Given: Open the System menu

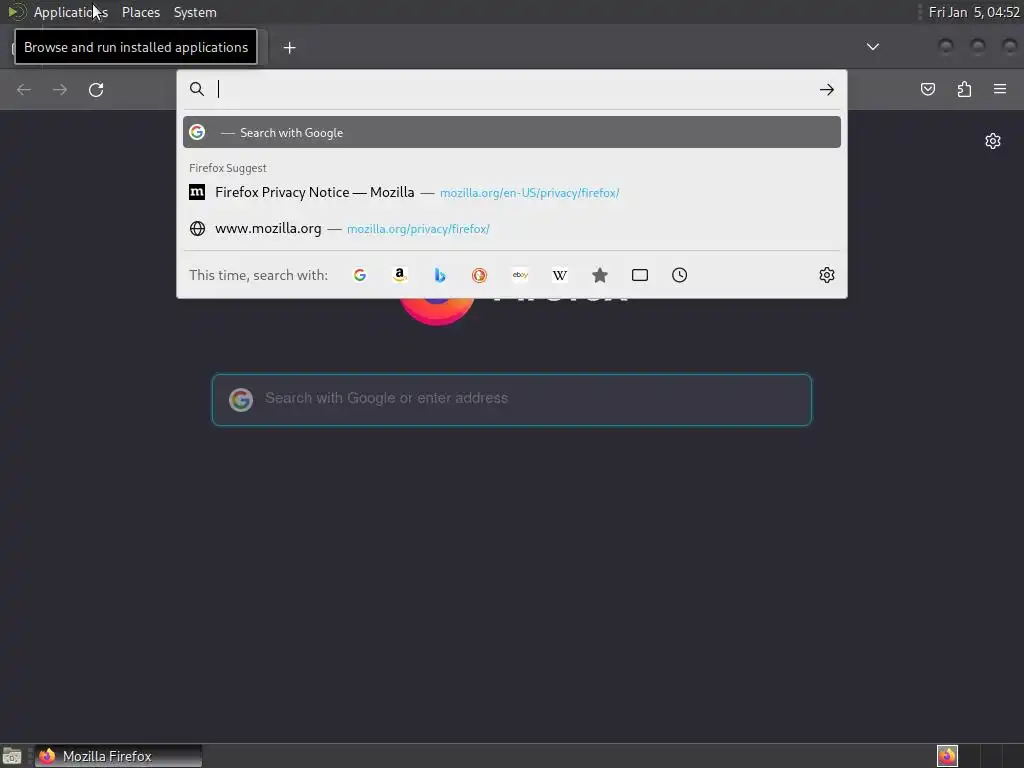Looking at the screenshot, I should point(195,12).
